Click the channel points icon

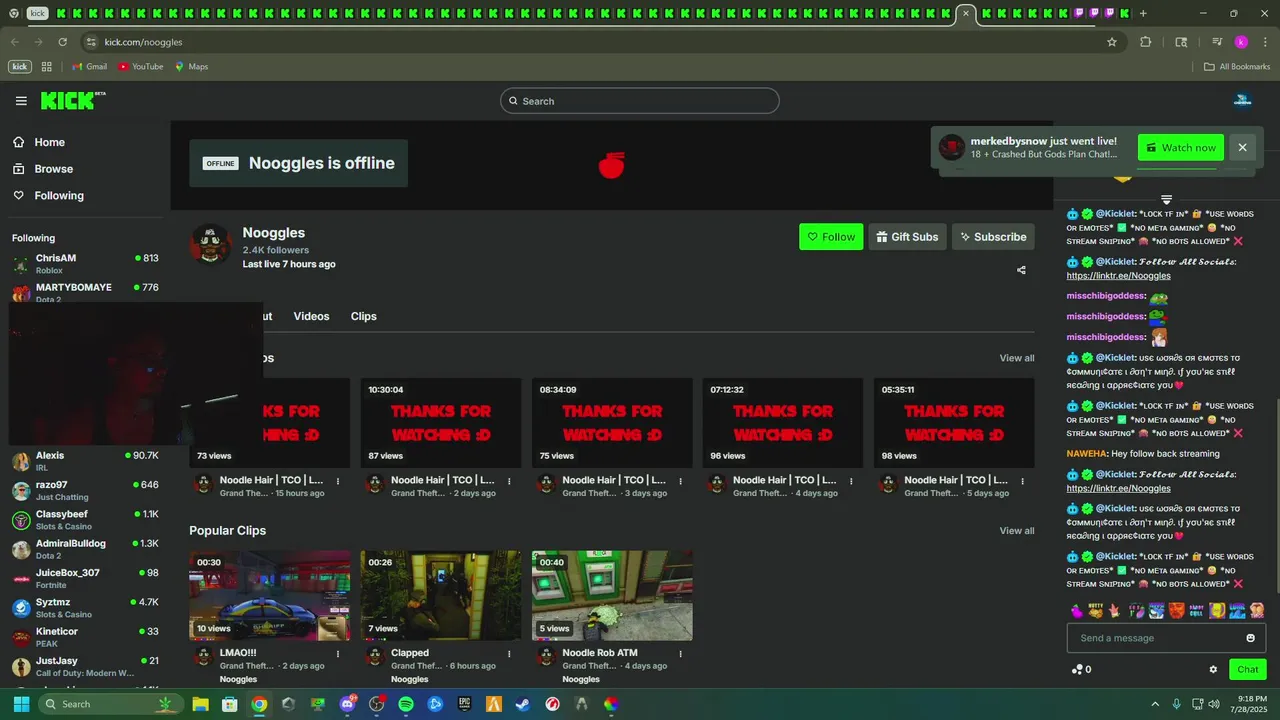(1077, 670)
